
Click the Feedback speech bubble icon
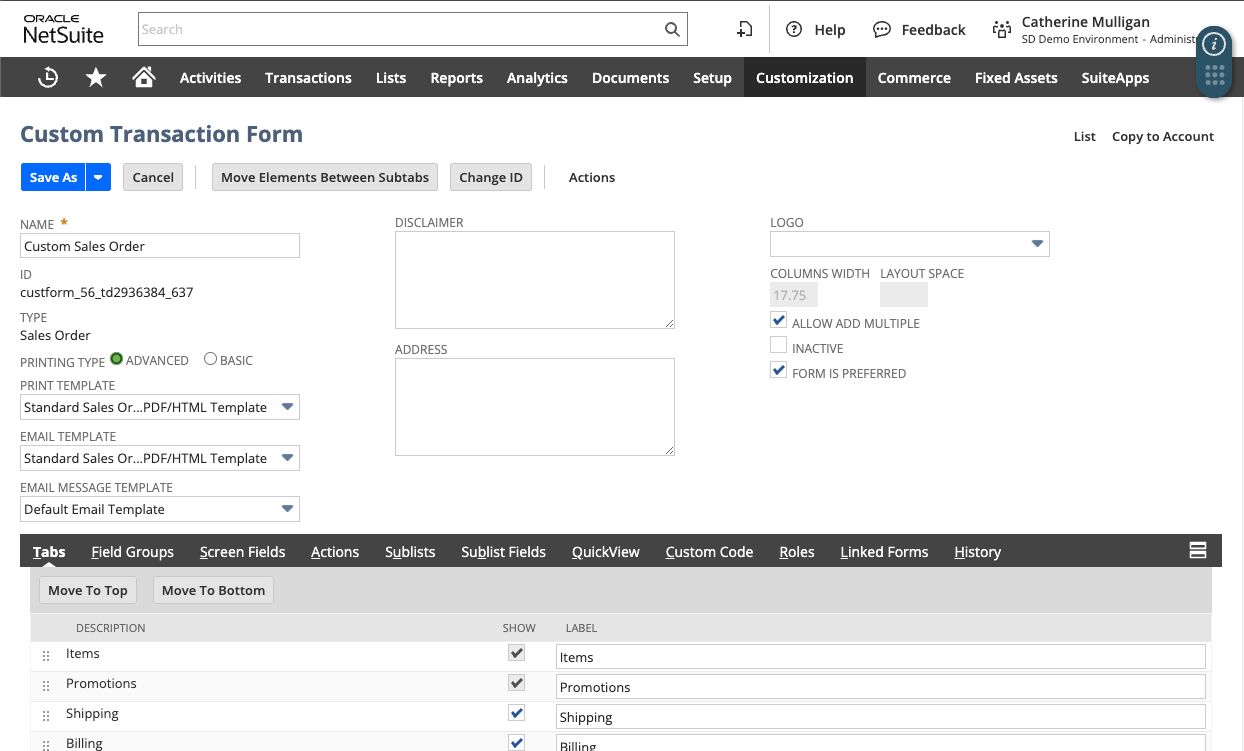(x=881, y=29)
